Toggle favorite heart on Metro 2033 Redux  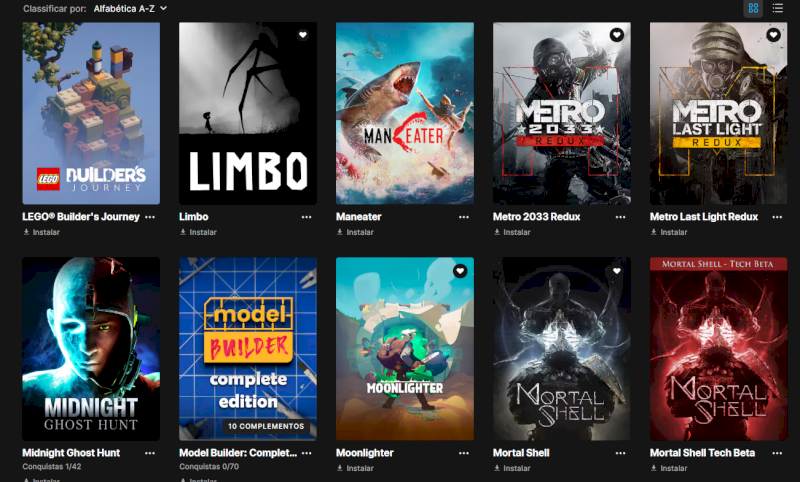coord(617,35)
